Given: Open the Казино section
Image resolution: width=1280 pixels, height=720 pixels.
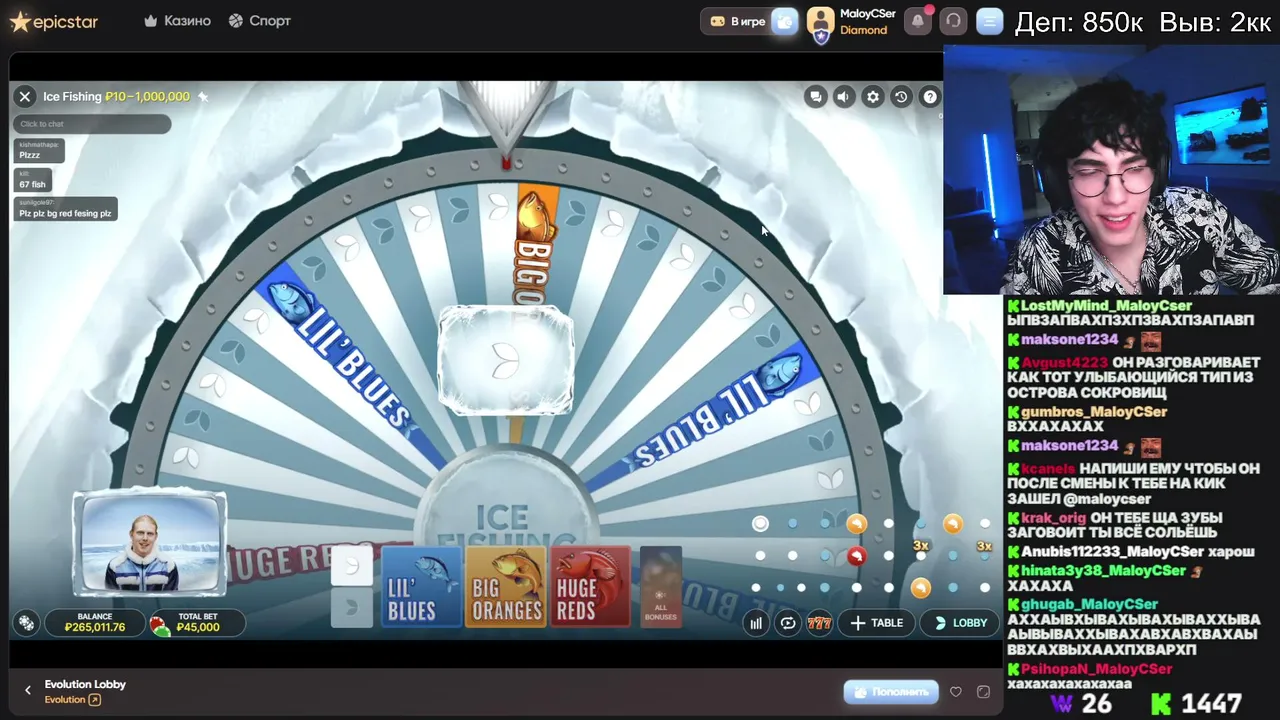Looking at the screenshot, I should pyautogui.click(x=177, y=21).
